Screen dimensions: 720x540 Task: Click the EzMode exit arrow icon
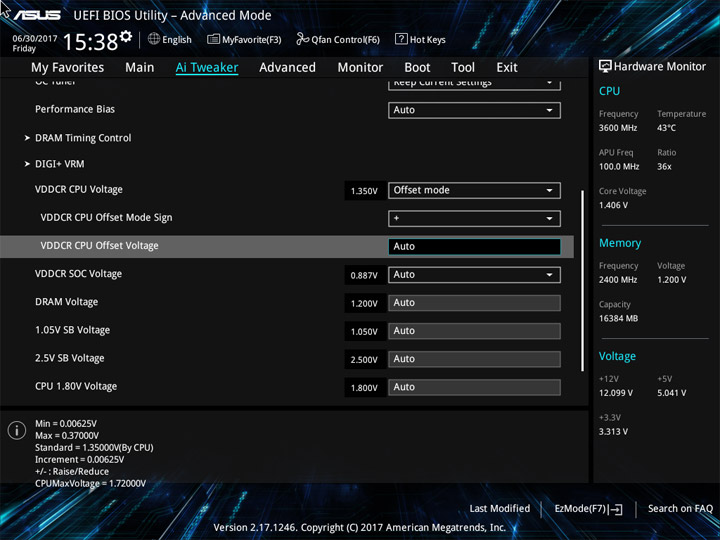pyautogui.click(x=615, y=509)
